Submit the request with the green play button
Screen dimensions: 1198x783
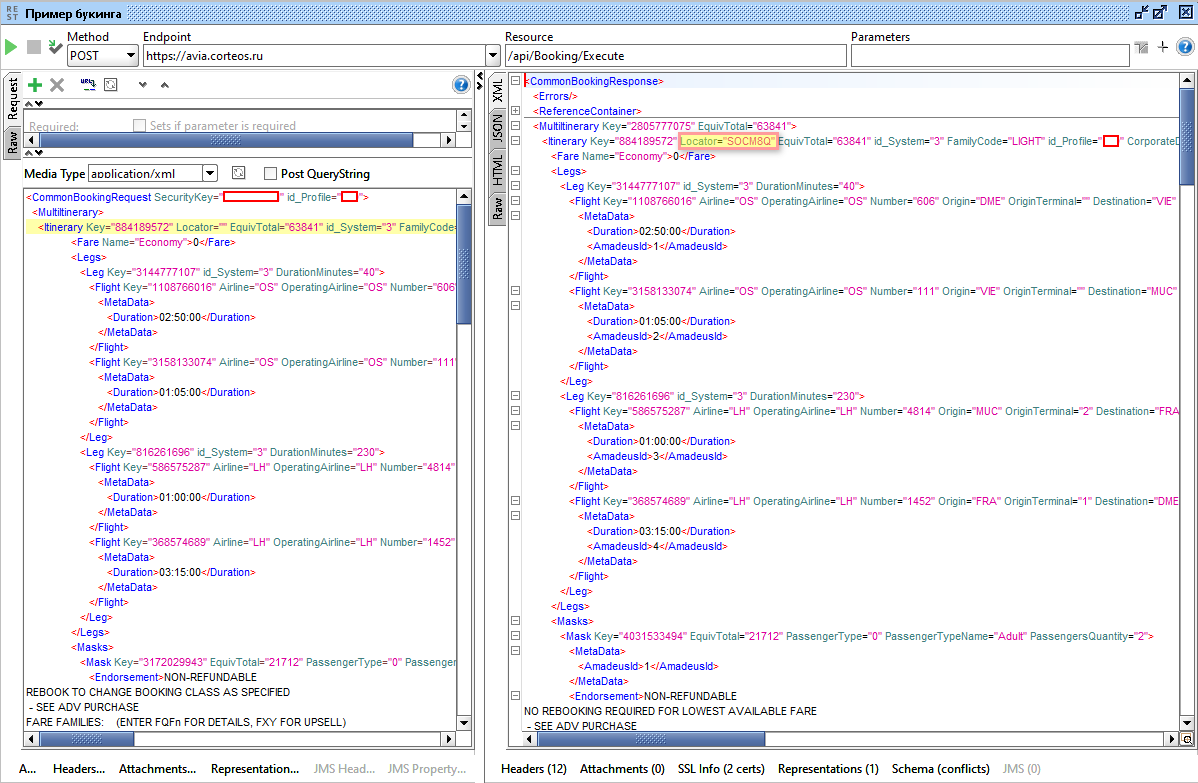(x=11, y=47)
